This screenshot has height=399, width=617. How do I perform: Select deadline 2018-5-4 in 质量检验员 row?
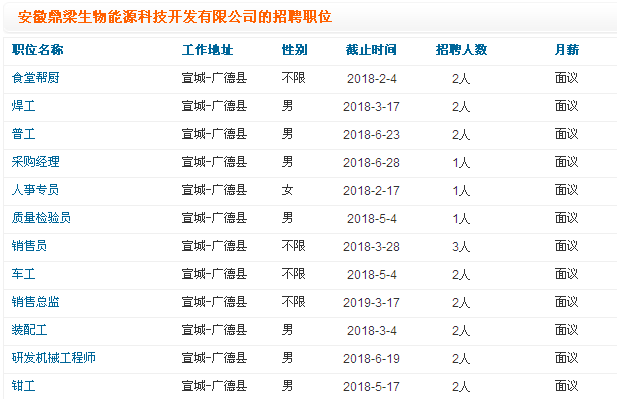pos(371,218)
